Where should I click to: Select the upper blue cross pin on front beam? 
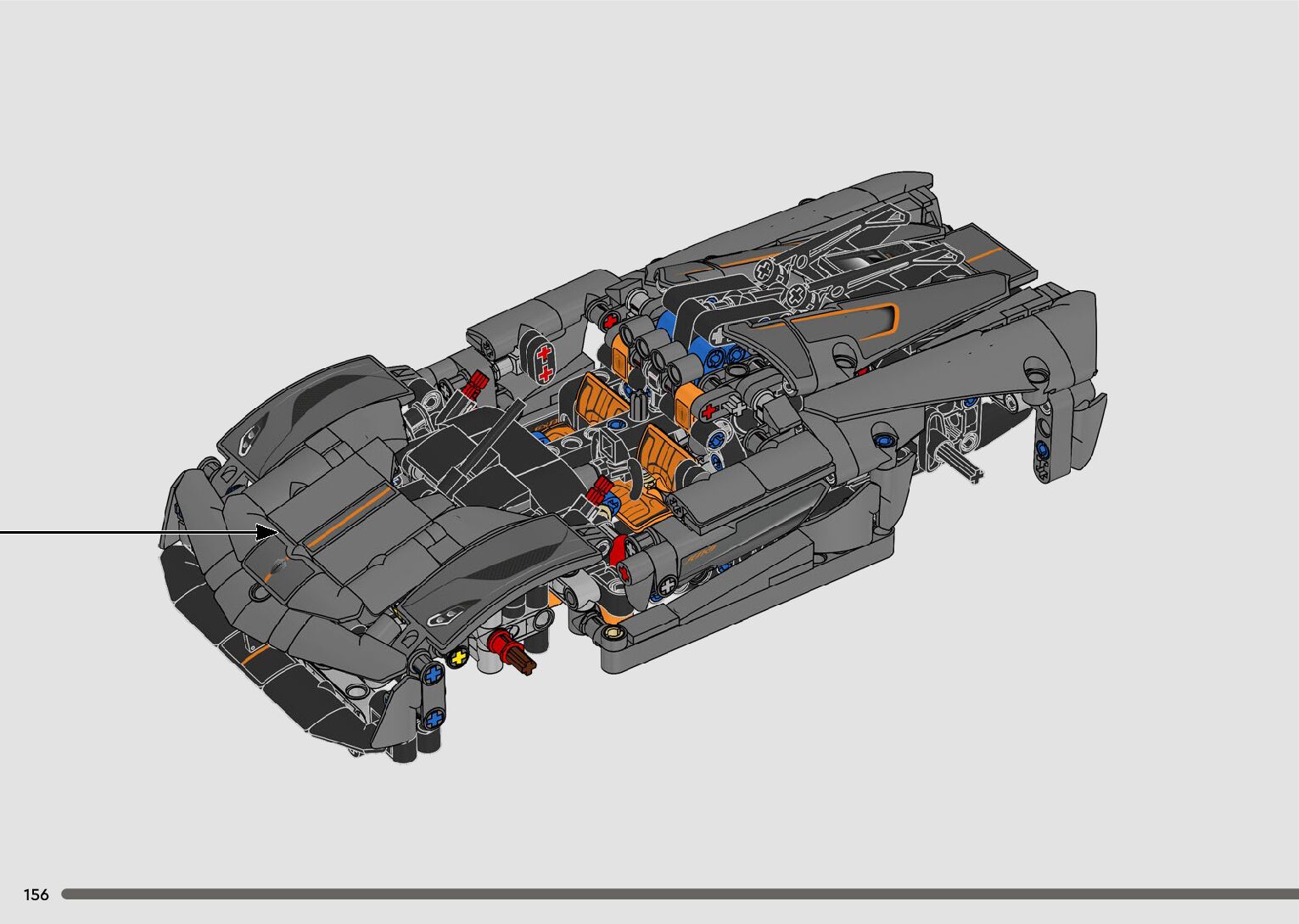pos(434,675)
